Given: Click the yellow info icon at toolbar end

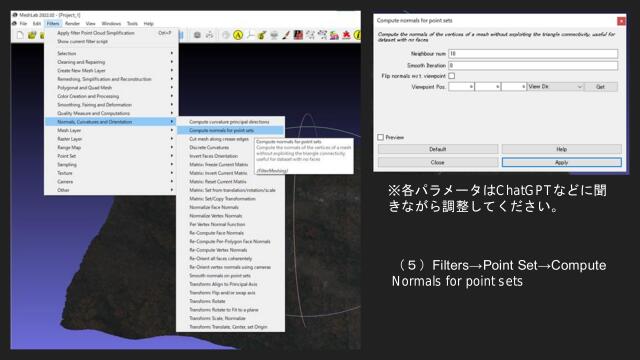Looking at the screenshot, I should (357, 35).
